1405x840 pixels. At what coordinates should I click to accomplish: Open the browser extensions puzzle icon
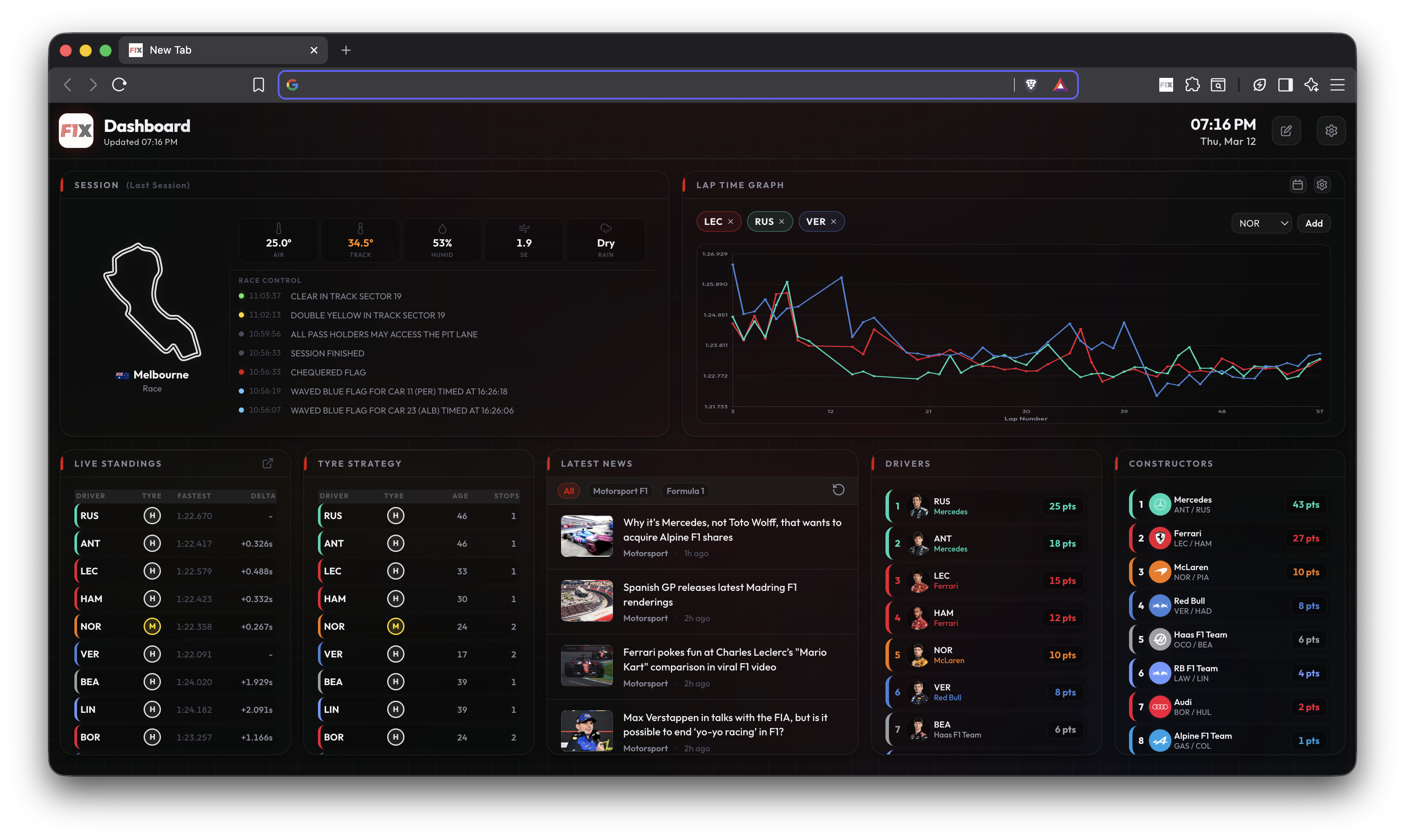click(x=1192, y=85)
